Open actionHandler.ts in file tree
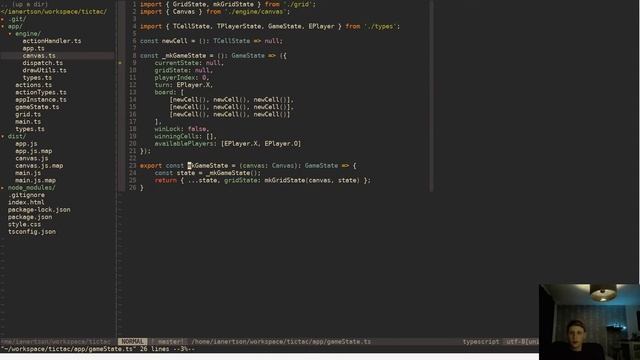 (52, 41)
